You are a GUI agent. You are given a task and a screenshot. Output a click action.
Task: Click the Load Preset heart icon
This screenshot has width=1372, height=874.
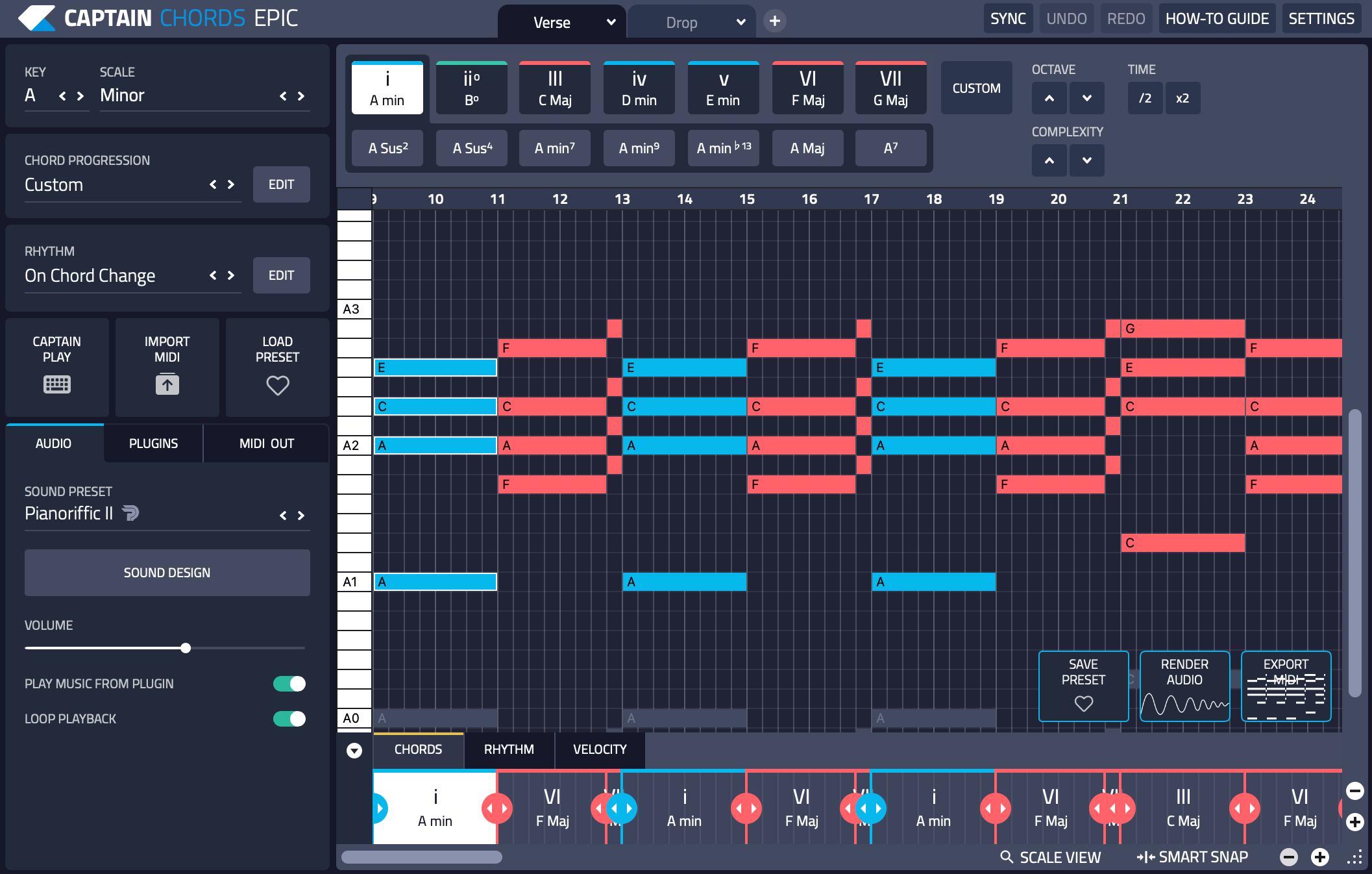pos(278,386)
